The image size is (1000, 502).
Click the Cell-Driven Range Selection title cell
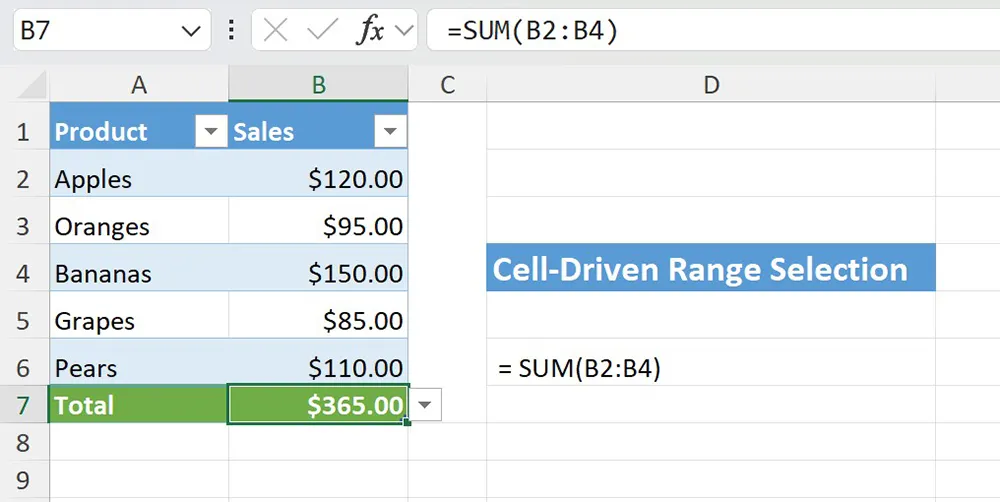pyautogui.click(x=710, y=269)
